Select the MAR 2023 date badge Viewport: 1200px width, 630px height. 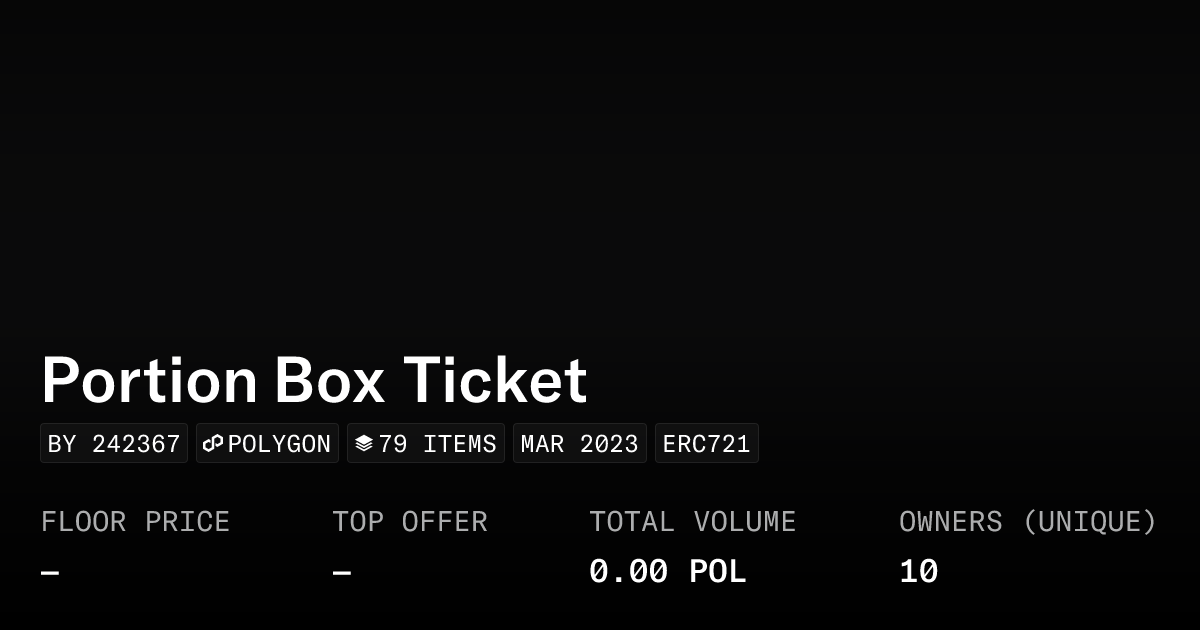pos(579,444)
